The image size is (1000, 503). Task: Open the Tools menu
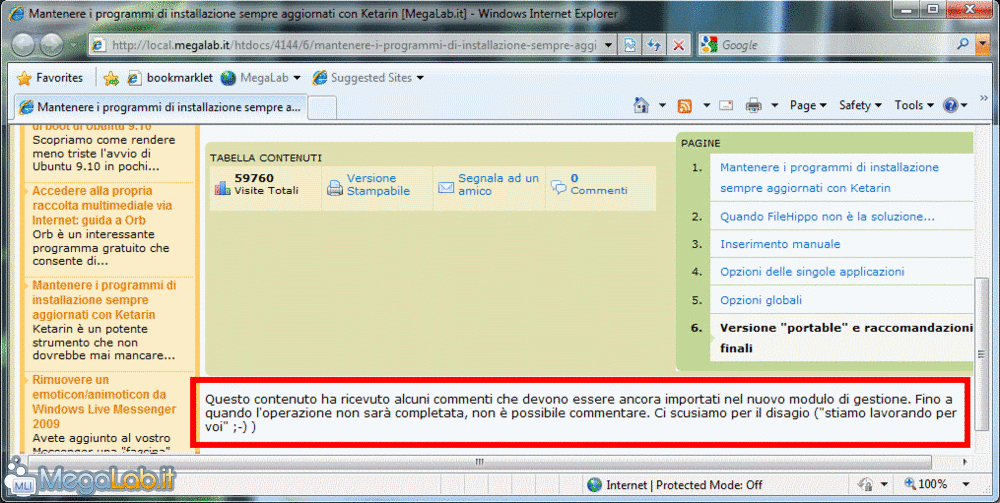[x=913, y=105]
